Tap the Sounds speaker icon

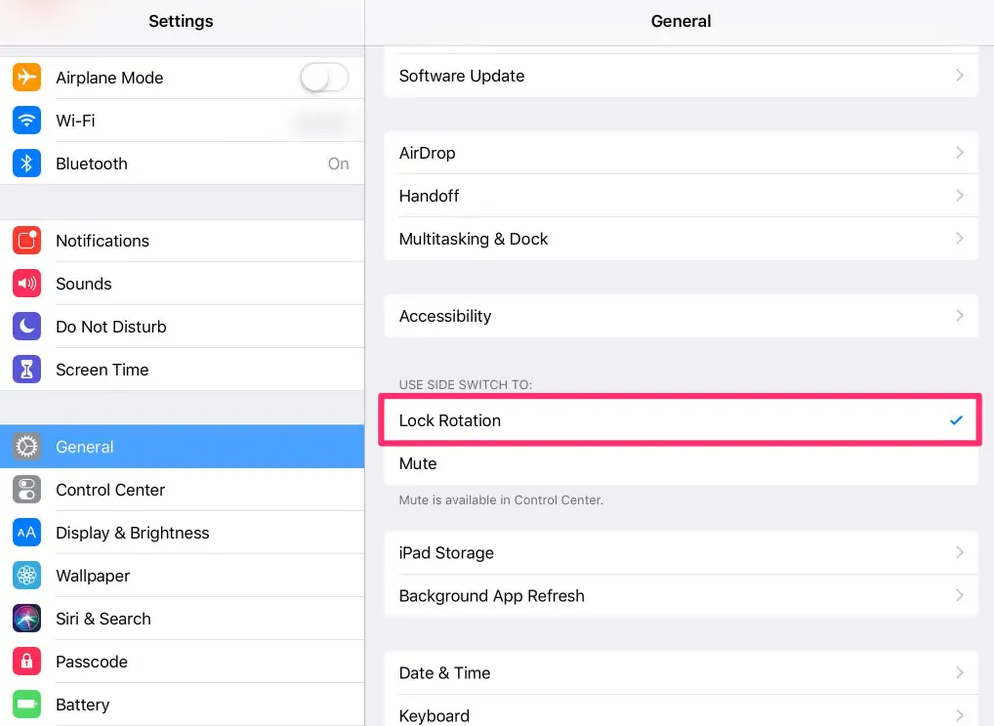pyautogui.click(x=27, y=284)
